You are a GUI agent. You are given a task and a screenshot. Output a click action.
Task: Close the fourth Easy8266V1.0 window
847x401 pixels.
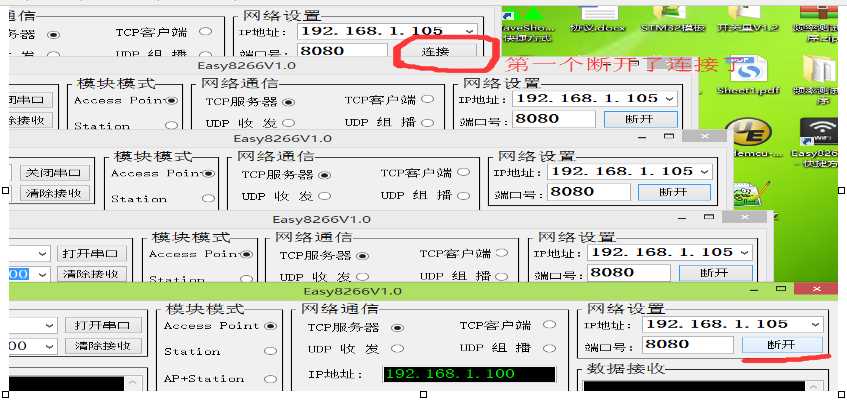coord(745,217)
